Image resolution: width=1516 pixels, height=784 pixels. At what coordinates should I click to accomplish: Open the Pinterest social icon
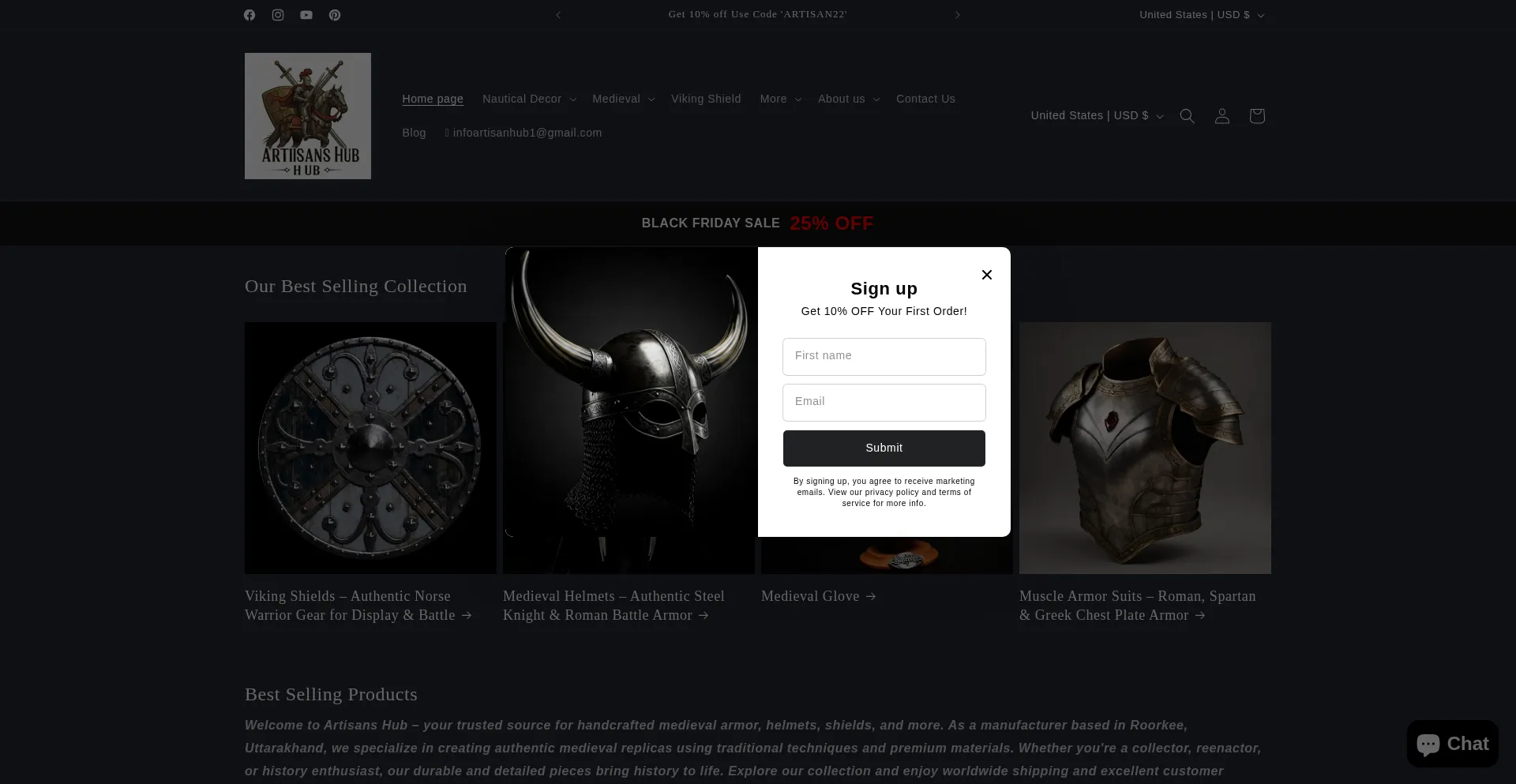[x=335, y=15]
